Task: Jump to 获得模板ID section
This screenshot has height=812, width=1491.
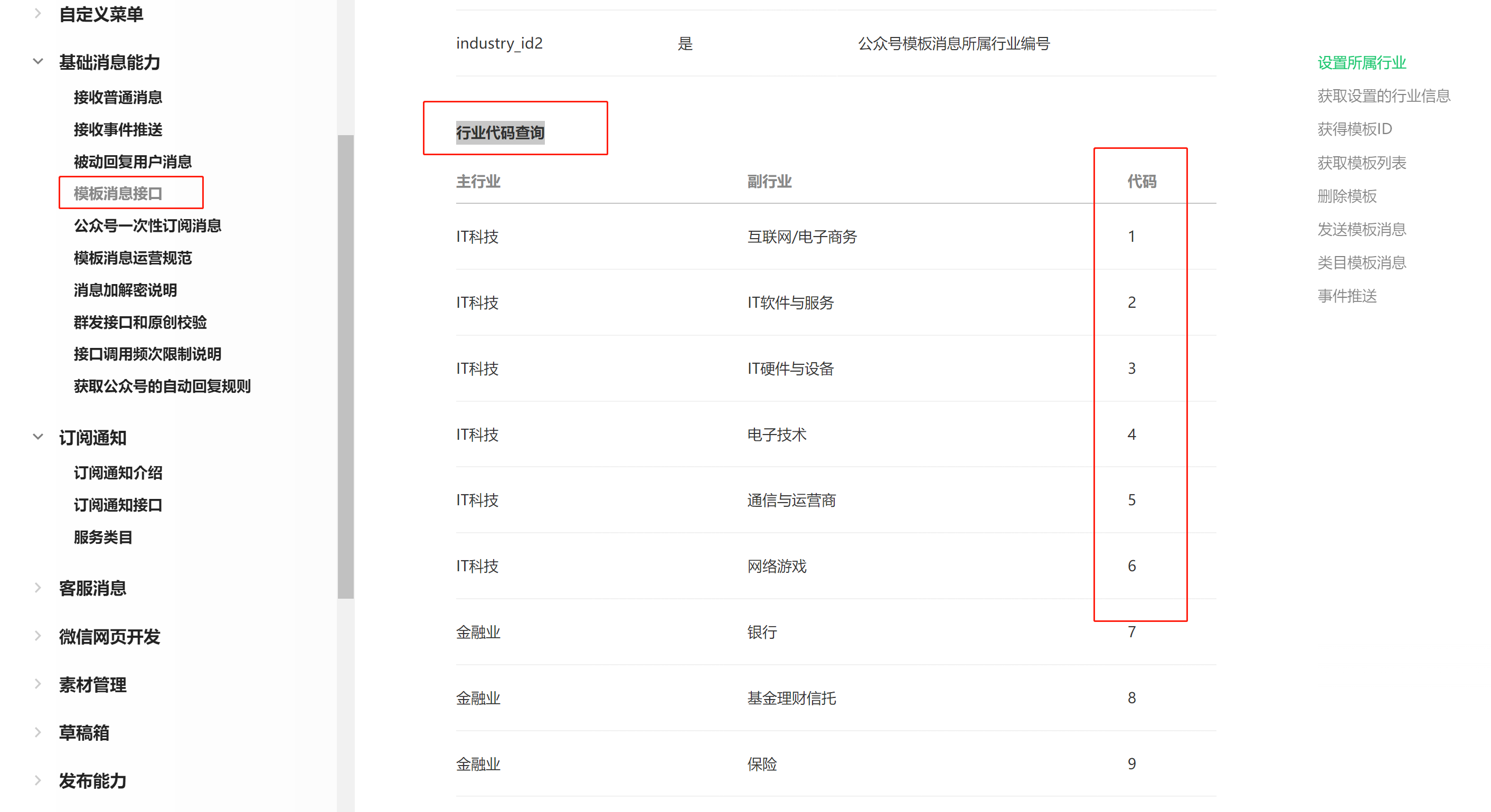Action: click(x=1354, y=129)
